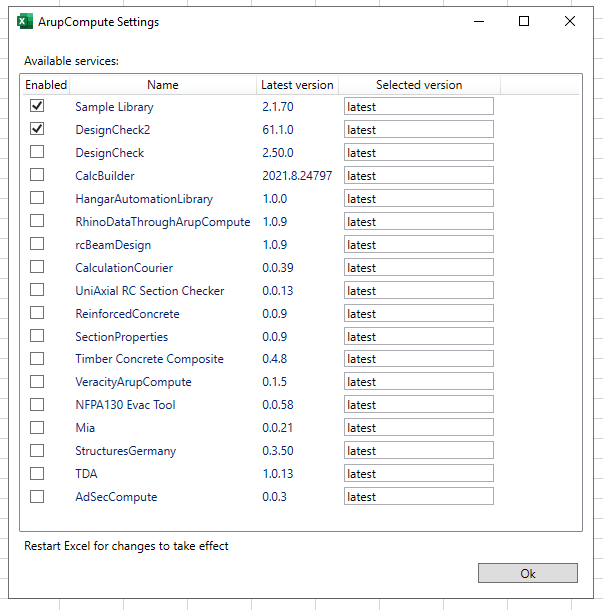Enable the ReinforcedConcrete checkbox
The height and width of the screenshot is (610, 603).
(x=37, y=313)
